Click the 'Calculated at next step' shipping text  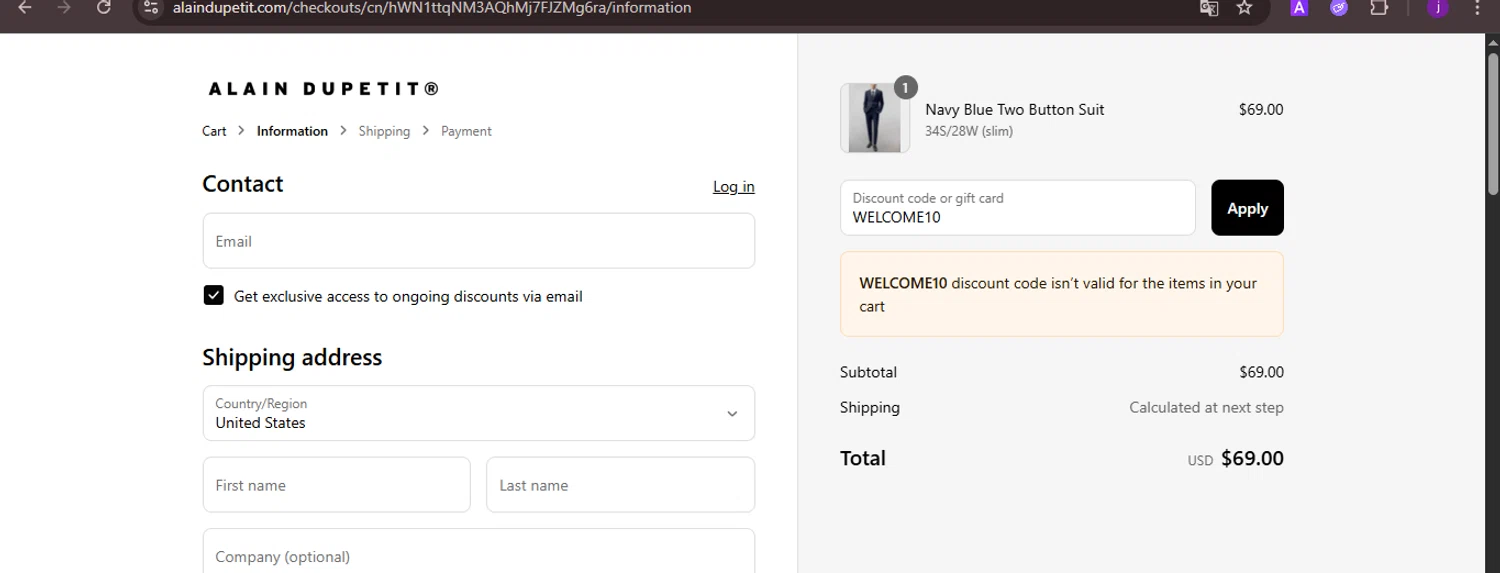coord(1206,407)
